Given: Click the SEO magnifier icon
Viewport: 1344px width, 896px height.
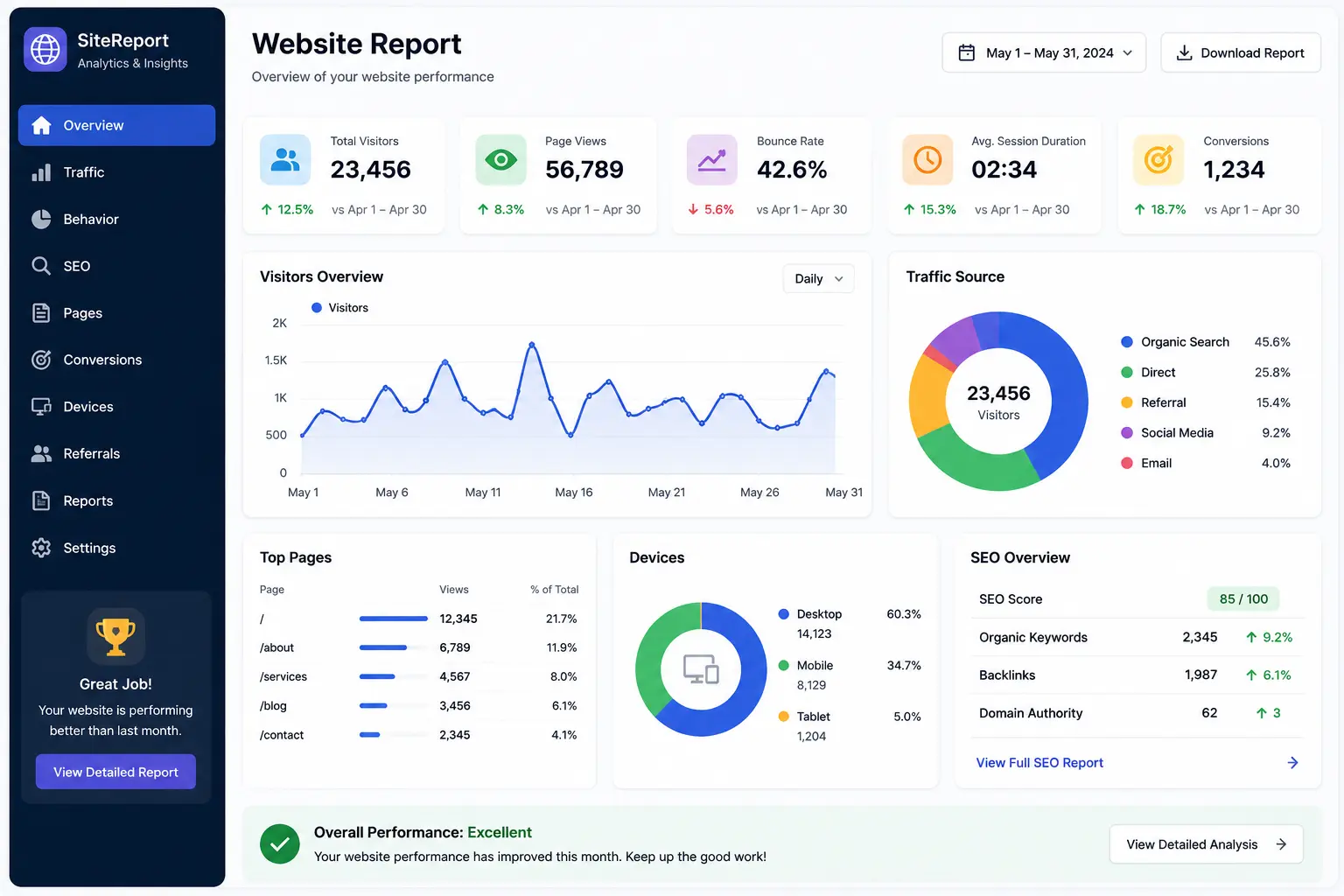Looking at the screenshot, I should [x=41, y=266].
